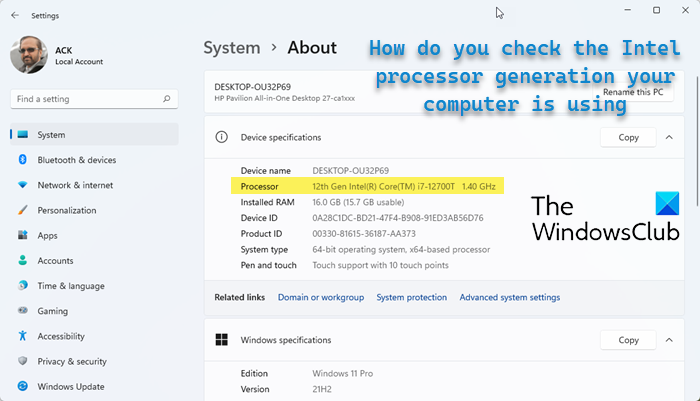Select the System monitor icon in sidebar
This screenshot has height=401, width=700.
point(23,134)
